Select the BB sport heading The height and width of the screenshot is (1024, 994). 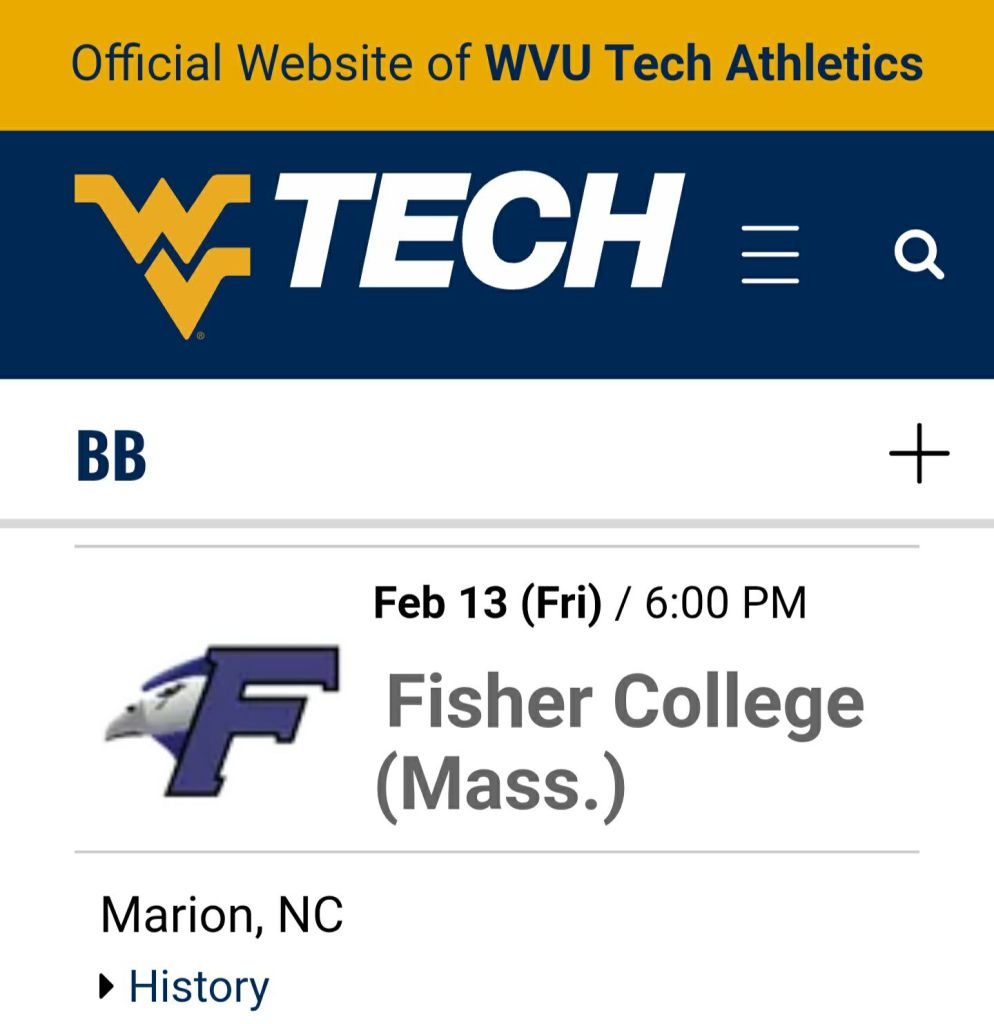(x=111, y=456)
